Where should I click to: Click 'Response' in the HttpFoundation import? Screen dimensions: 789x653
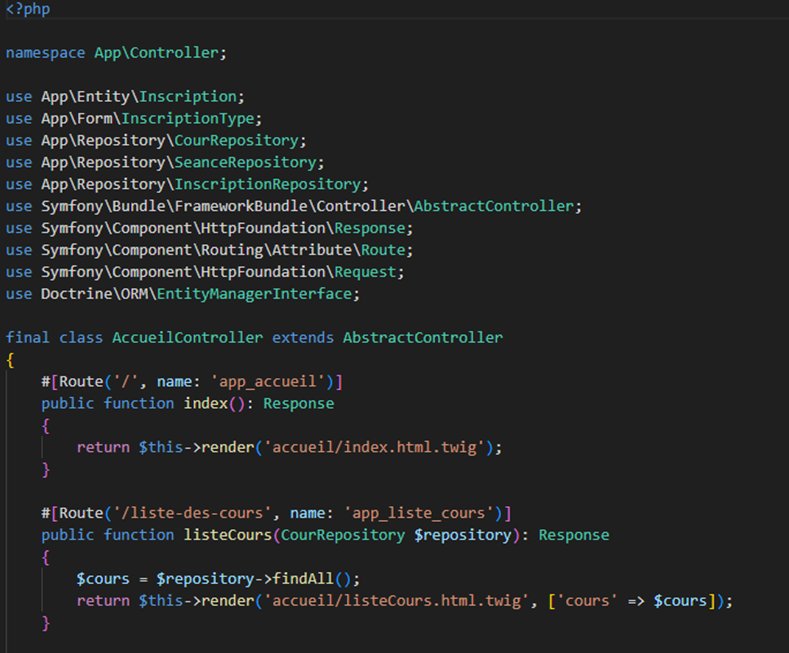(370, 228)
